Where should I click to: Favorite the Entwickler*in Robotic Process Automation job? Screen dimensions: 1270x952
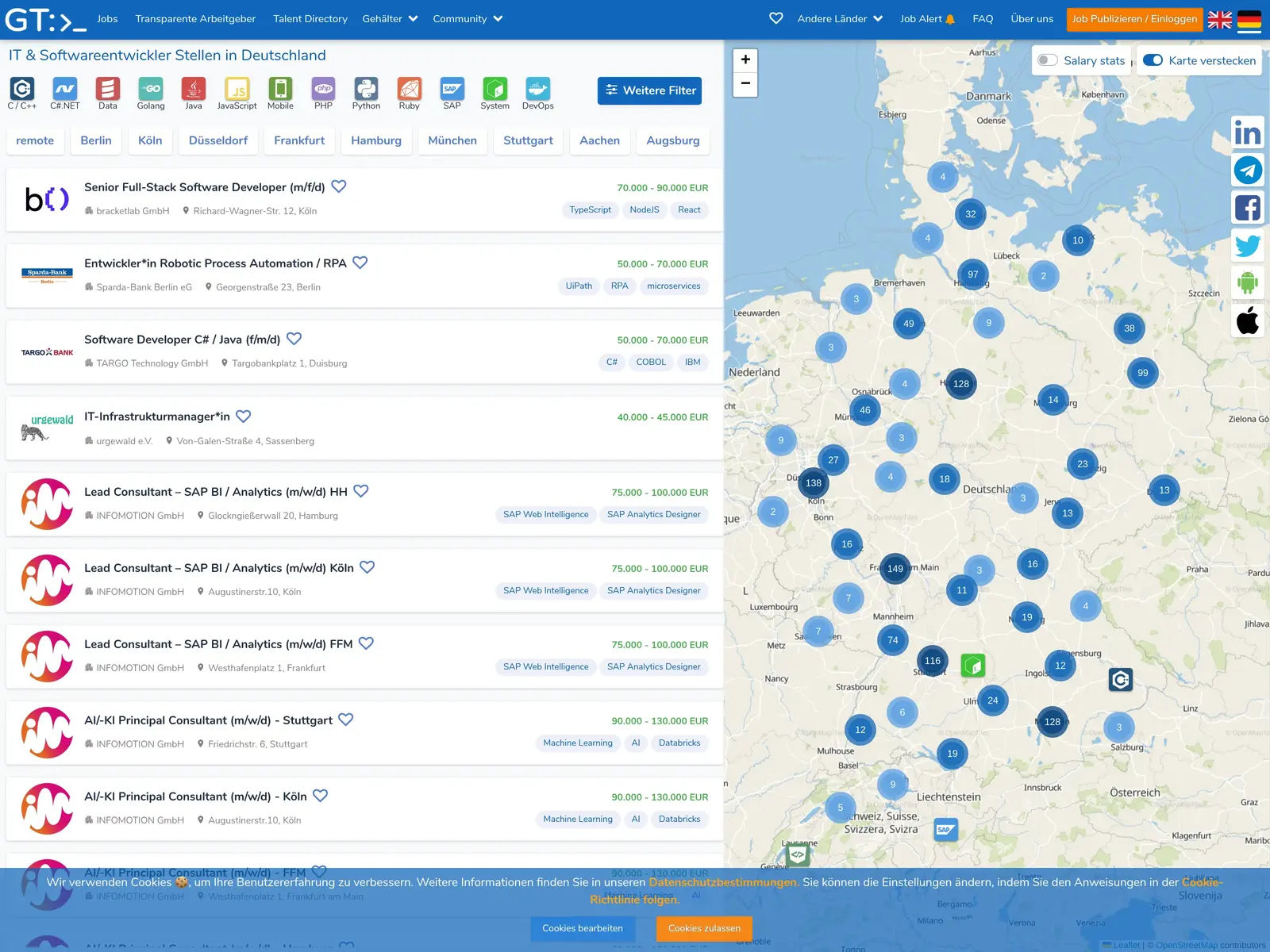[x=360, y=263]
